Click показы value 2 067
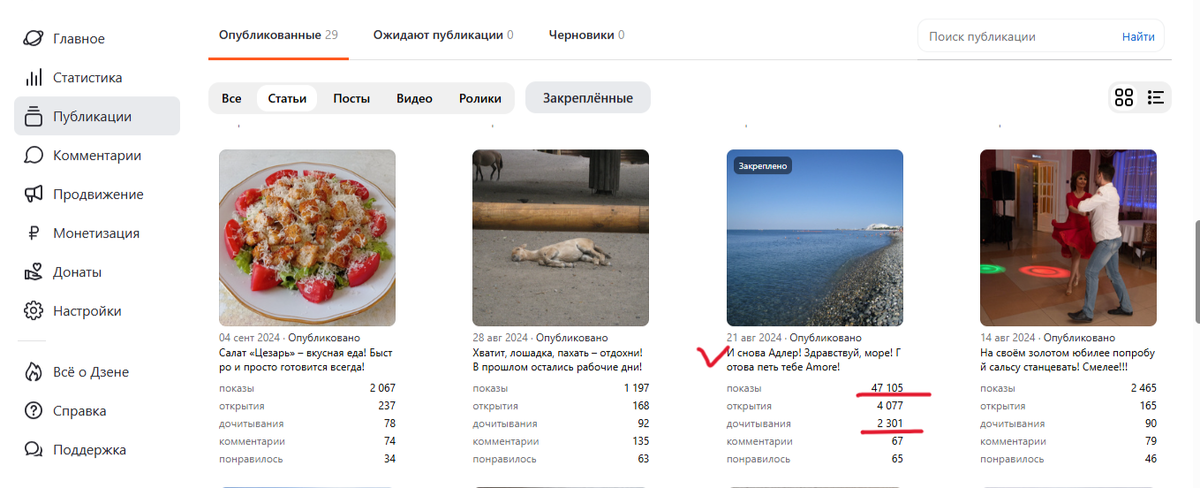This screenshot has width=1200, height=488. [382, 388]
